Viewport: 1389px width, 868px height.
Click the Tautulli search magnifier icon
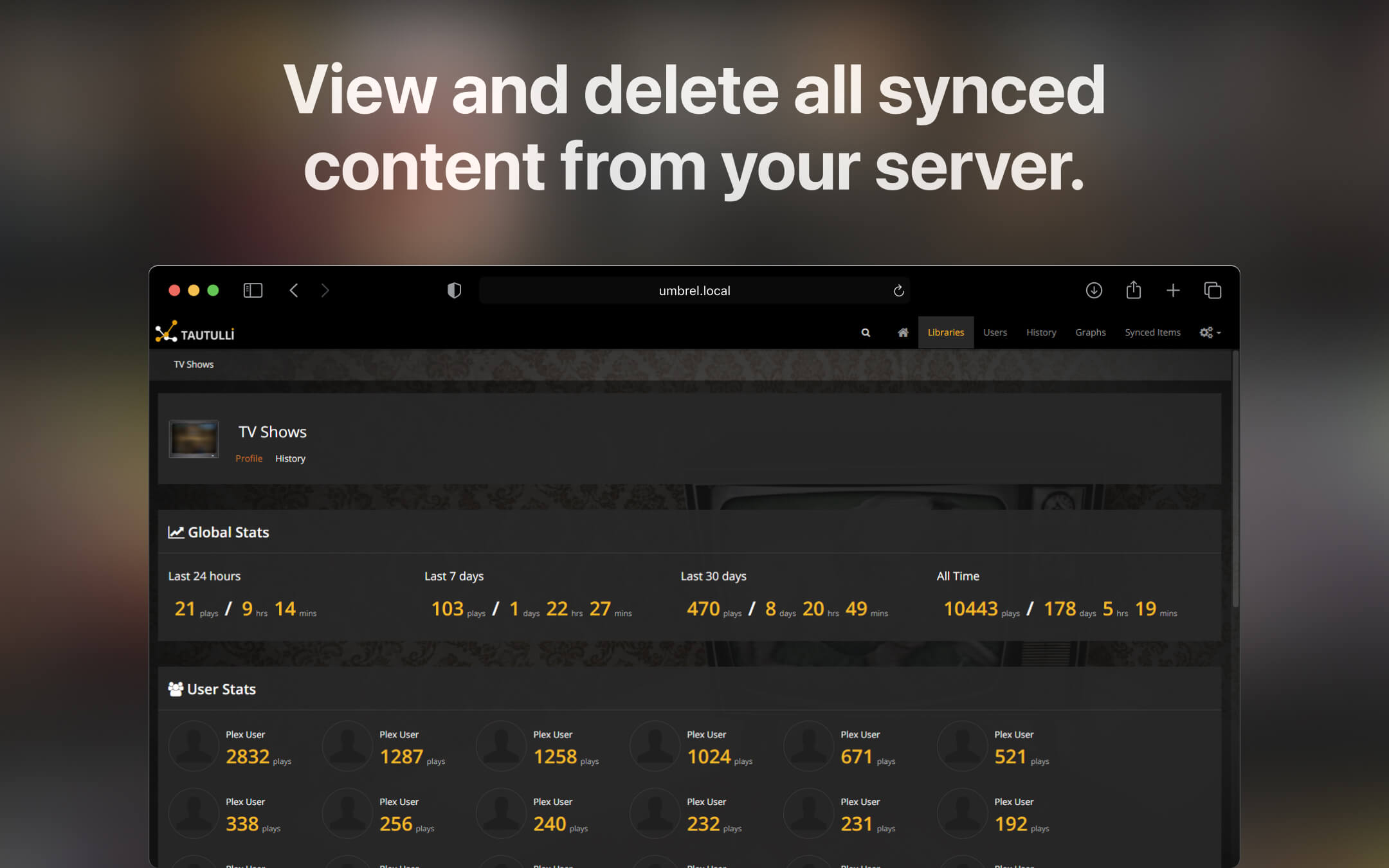(866, 332)
